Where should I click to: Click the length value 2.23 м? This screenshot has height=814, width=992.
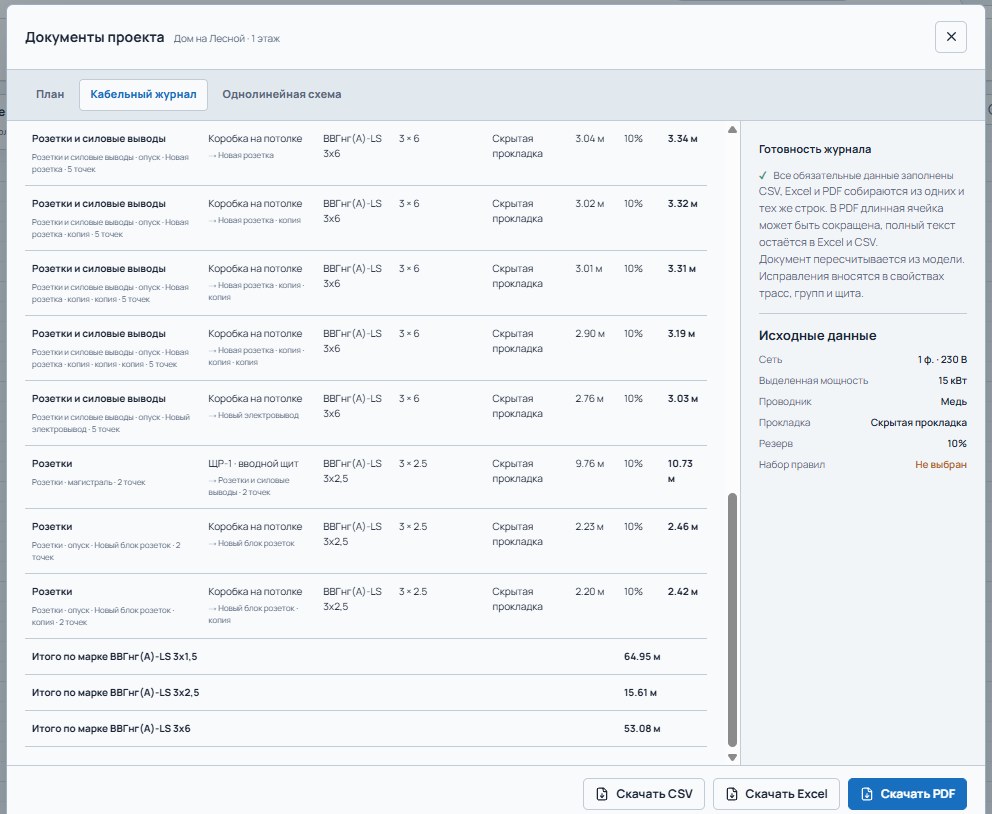click(589, 527)
